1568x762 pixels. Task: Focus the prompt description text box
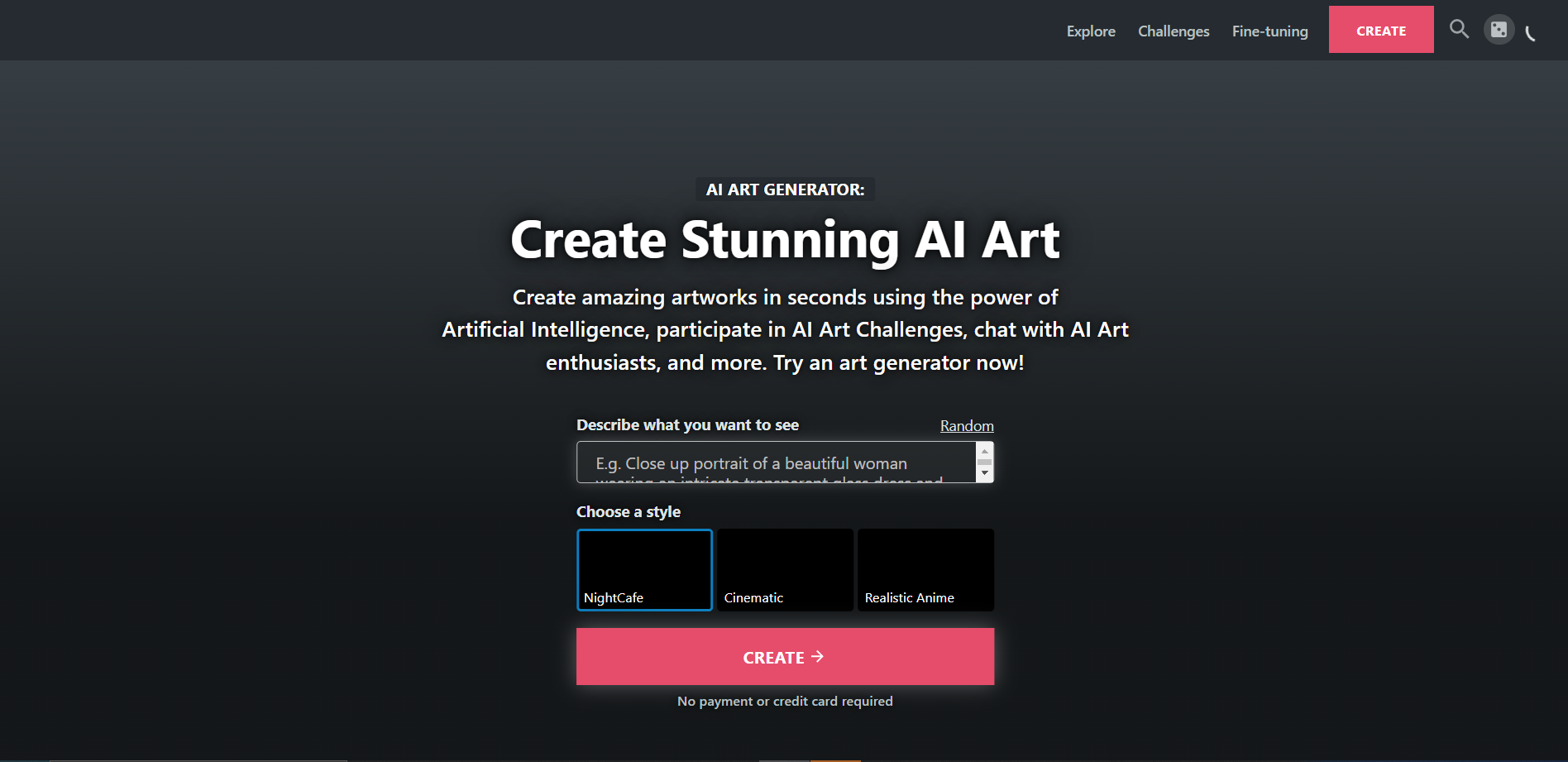[776, 462]
